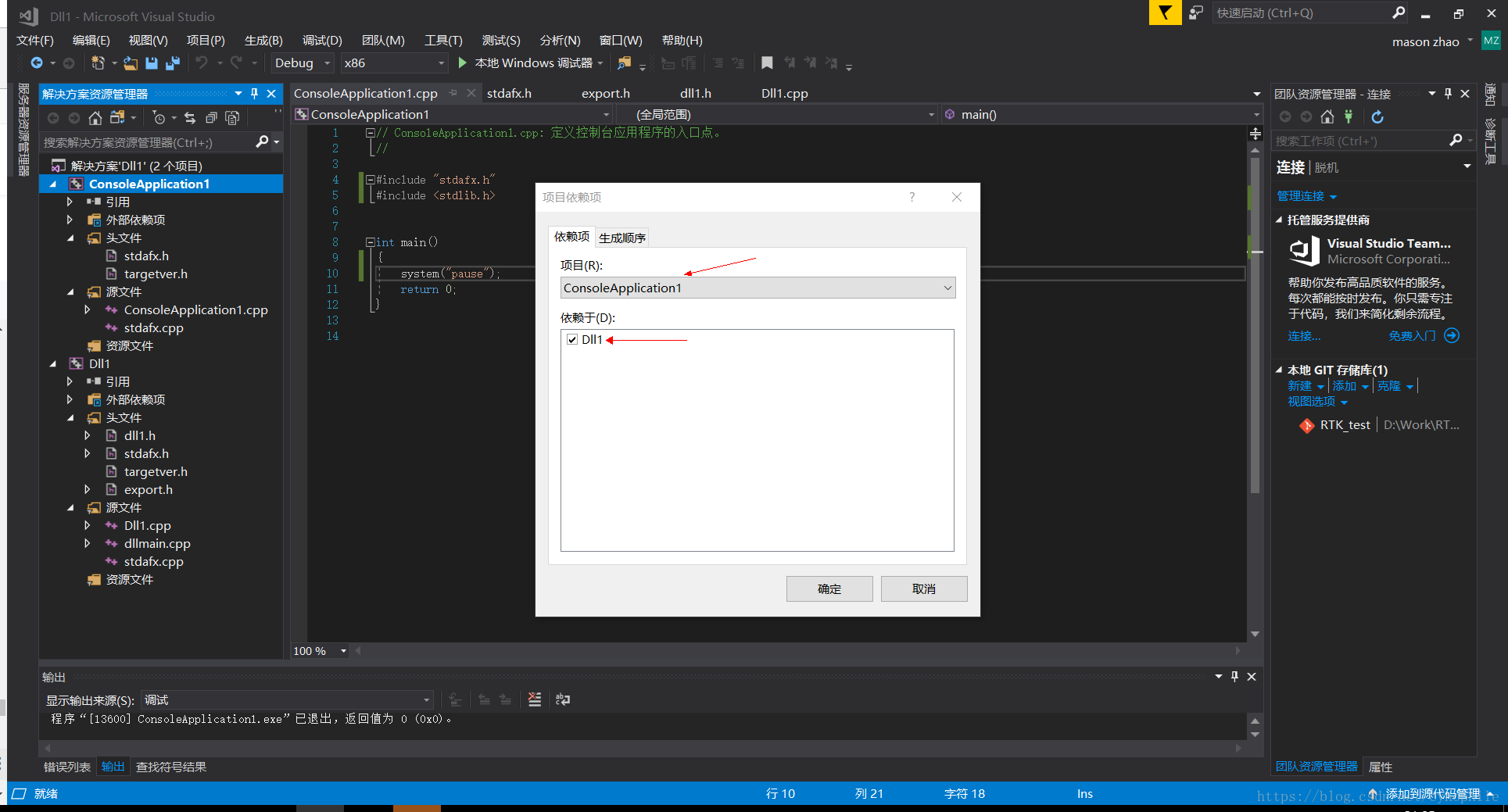Image resolution: width=1508 pixels, height=812 pixels.
Task: Toggle a bookmark with the bookmark icon
Action: [x=767, y=63]
